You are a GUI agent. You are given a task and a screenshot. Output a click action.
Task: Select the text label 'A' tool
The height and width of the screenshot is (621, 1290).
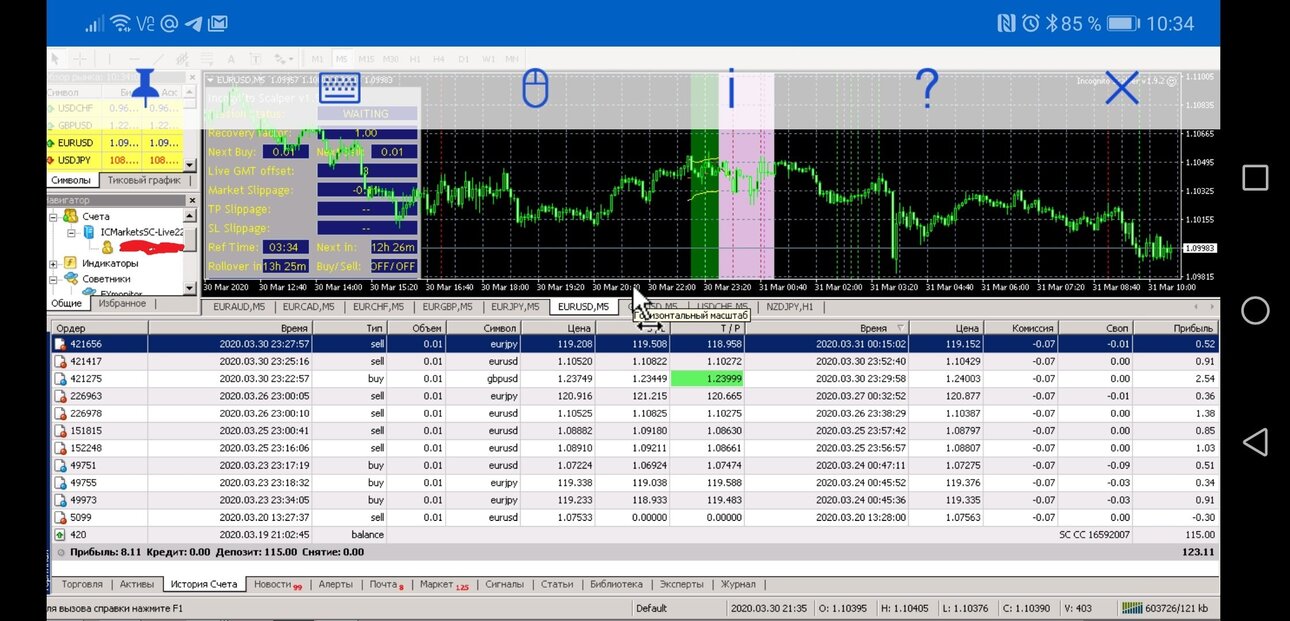click(231, 58)
